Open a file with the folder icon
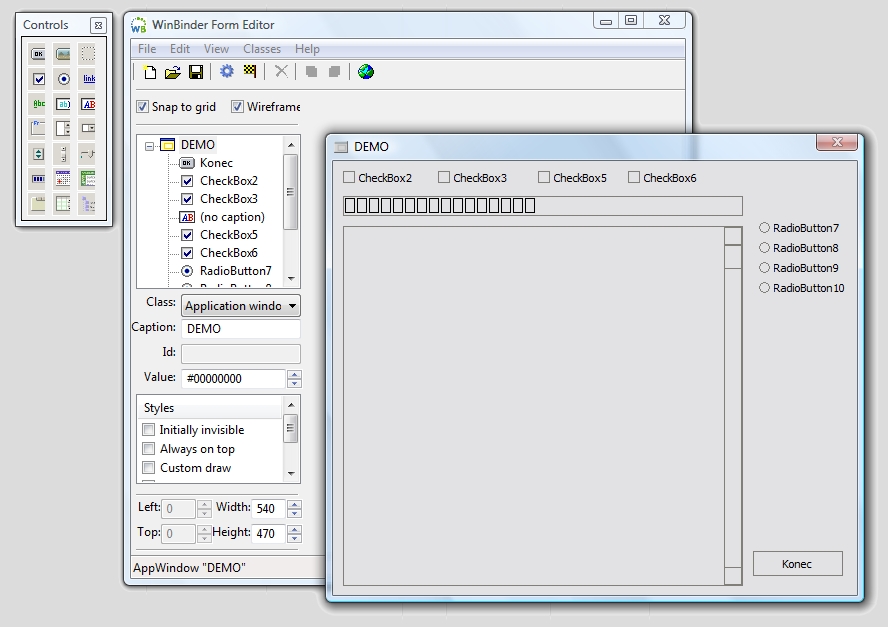The height and width of the screenshot is (627, 888). coord(172,72)
